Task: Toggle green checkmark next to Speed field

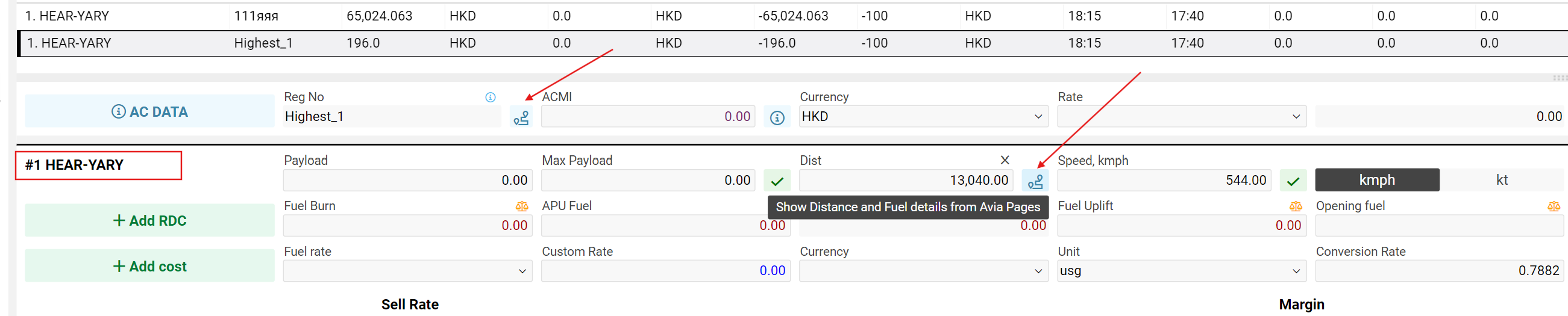Action: pos(1293,181)
